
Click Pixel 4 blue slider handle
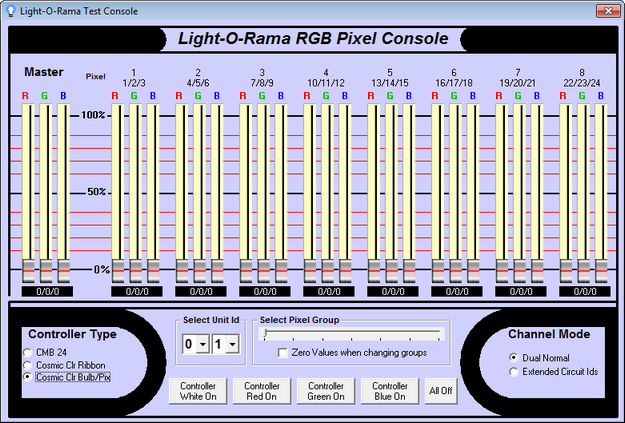(345, 271)
